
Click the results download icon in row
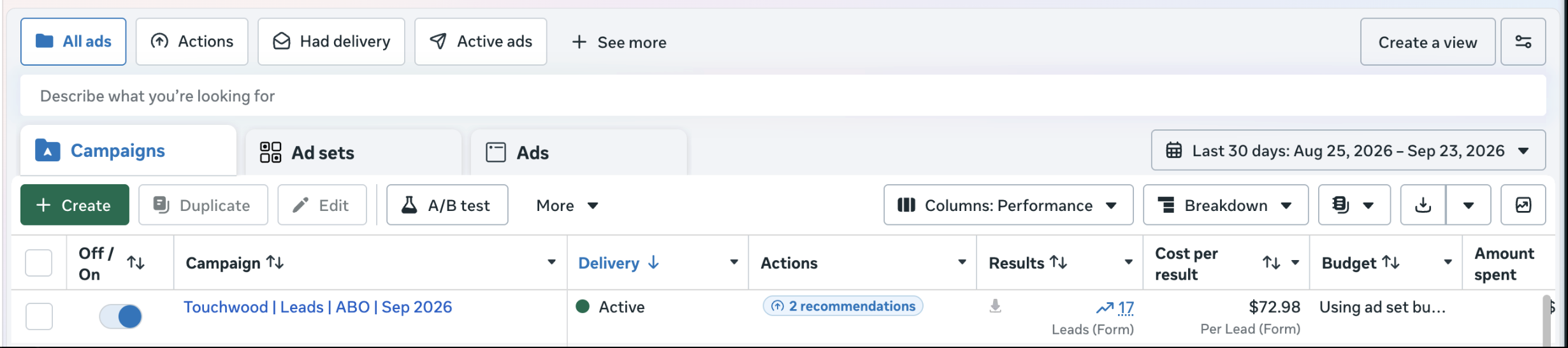[x=995, y=307]
